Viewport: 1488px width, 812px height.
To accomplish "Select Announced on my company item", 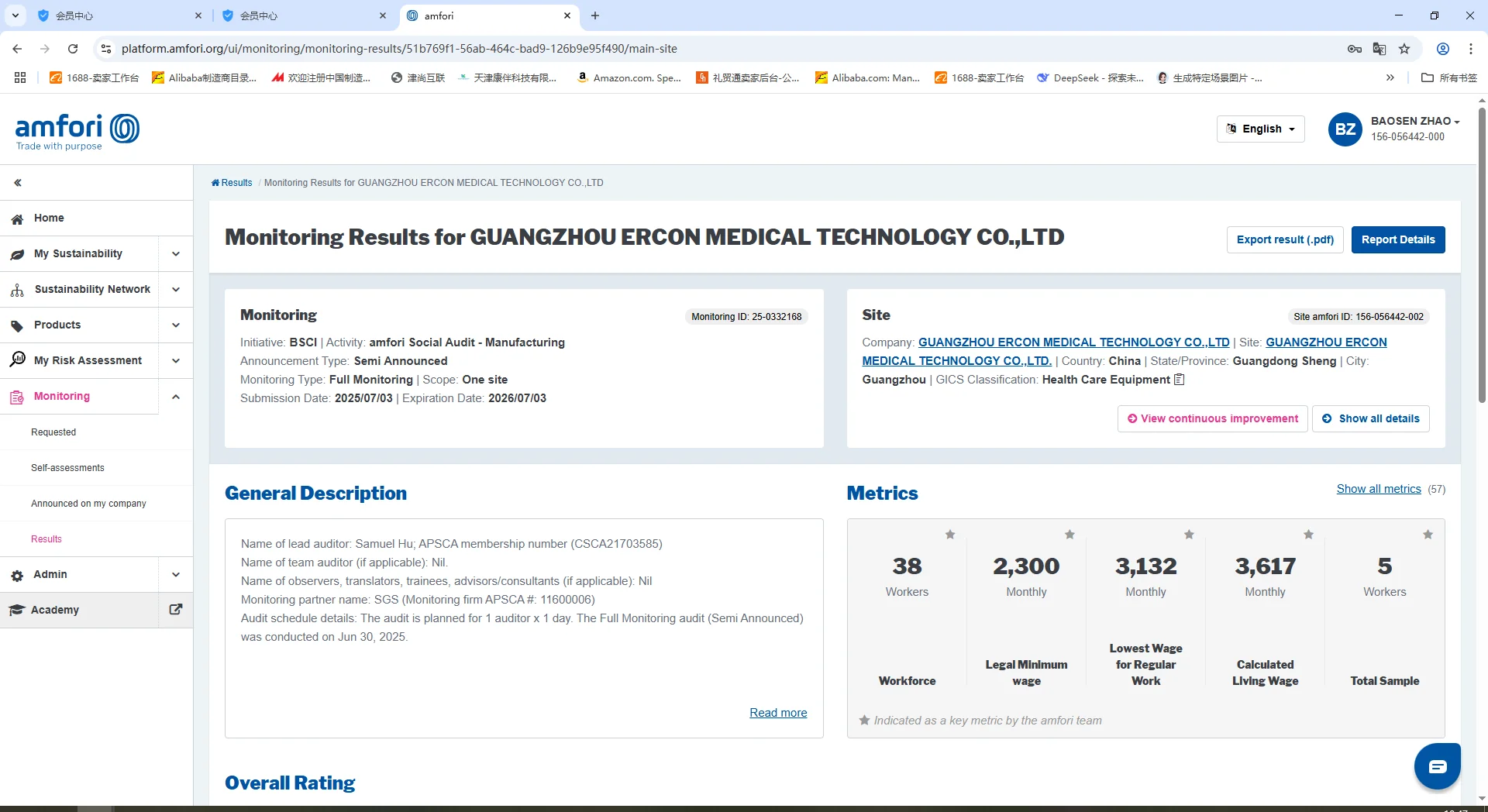I will pos(88,504).
